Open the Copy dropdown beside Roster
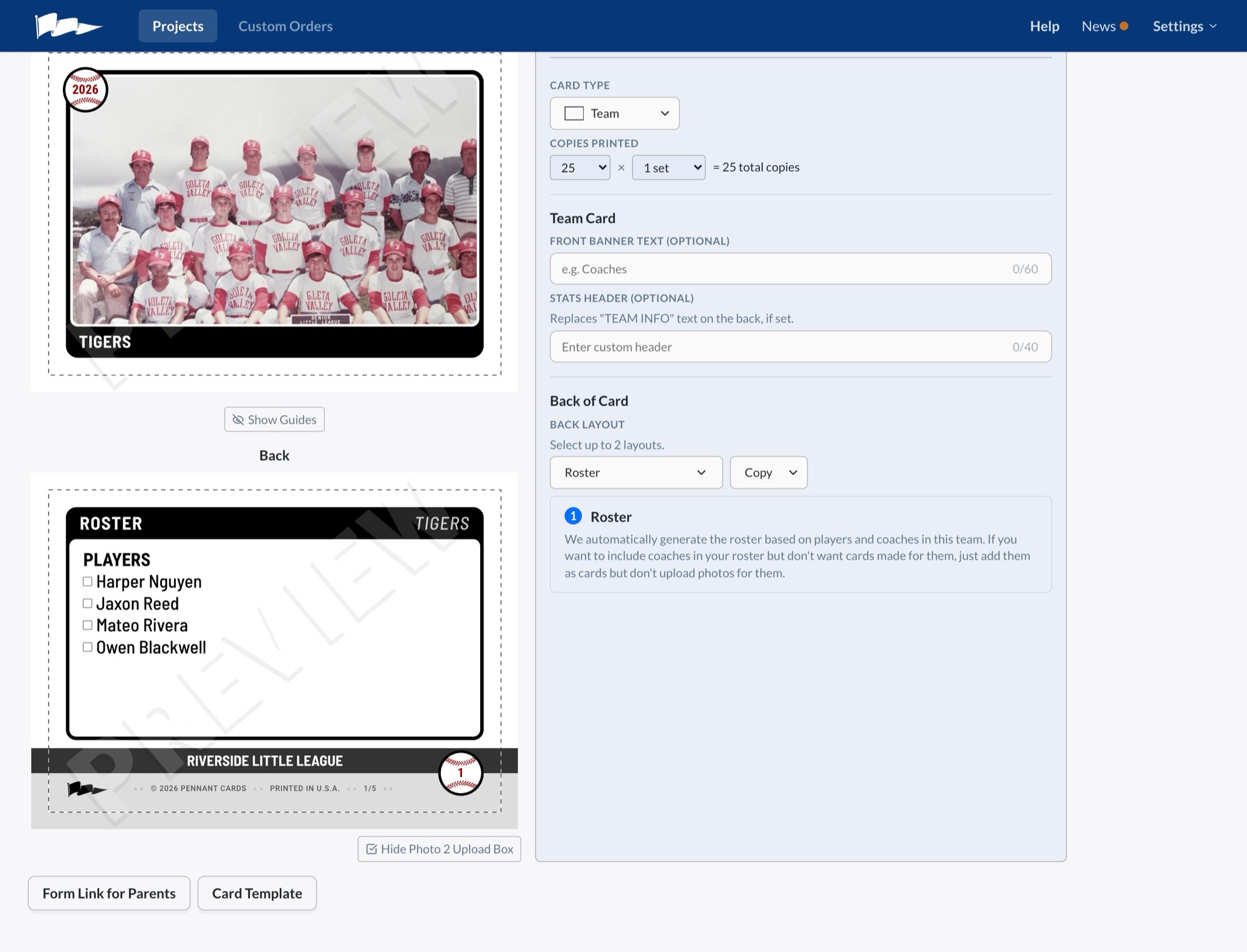 tap(769, 473)
